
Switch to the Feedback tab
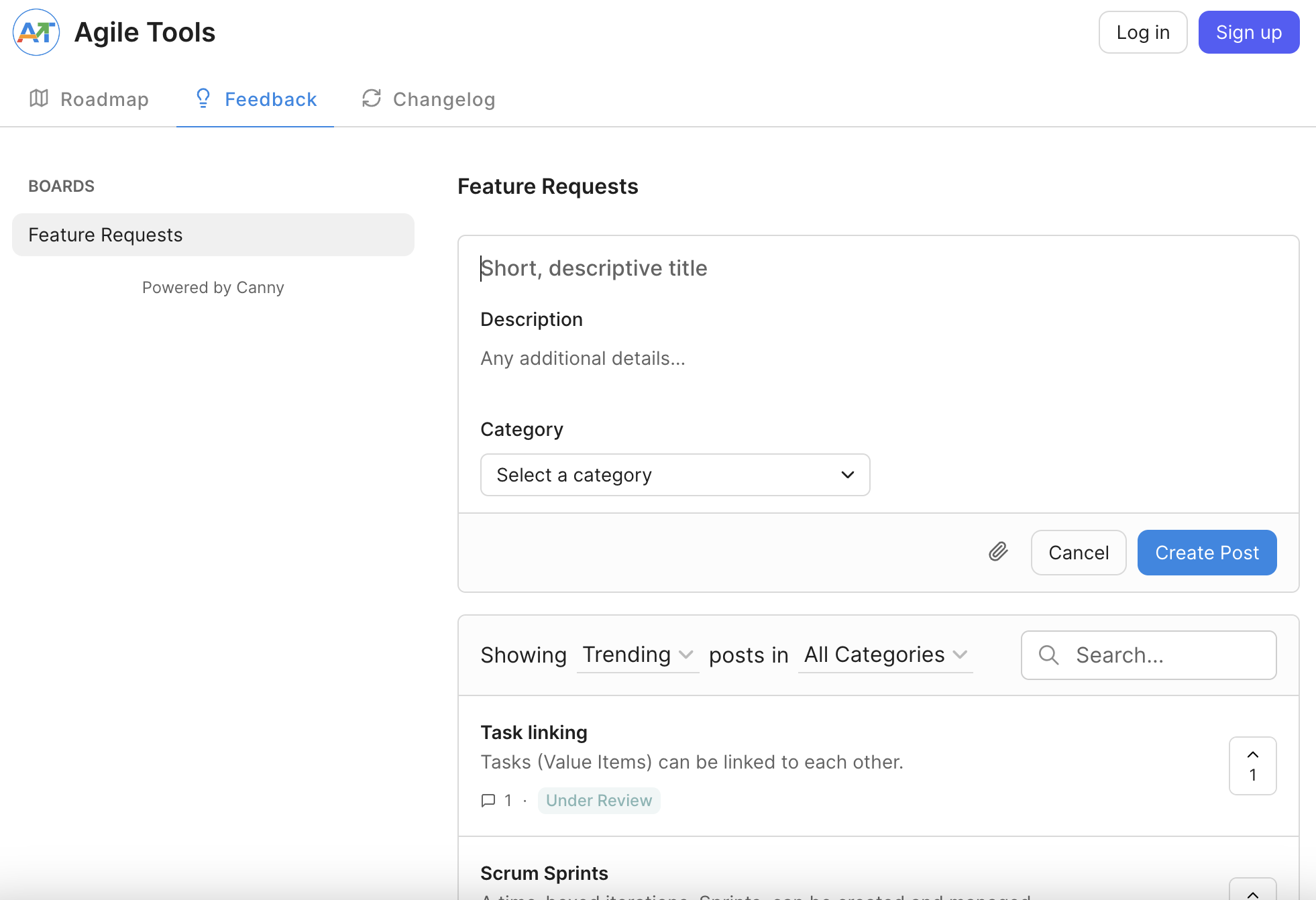255,99
